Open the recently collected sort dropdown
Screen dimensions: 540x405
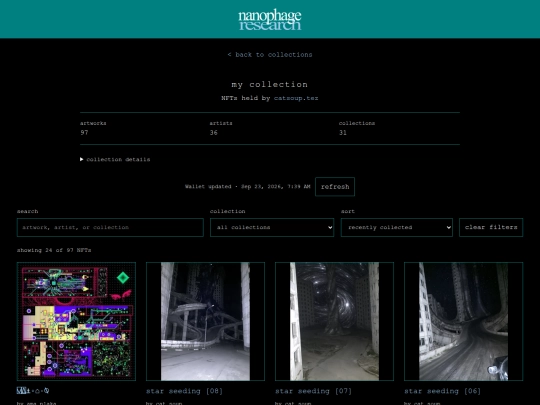tap(396, 227)
